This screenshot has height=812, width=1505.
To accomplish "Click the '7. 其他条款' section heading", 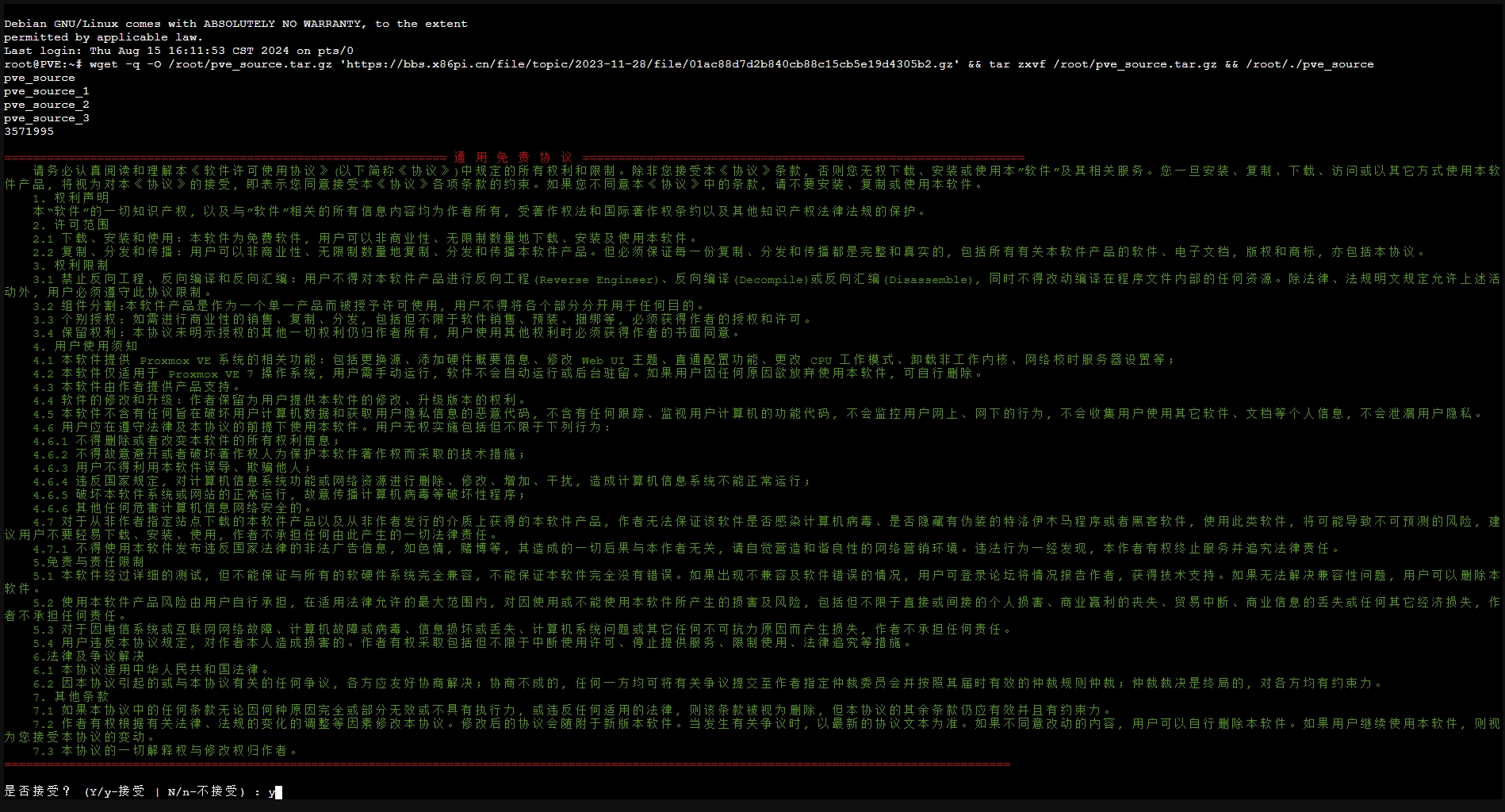I will click(71, 697).
